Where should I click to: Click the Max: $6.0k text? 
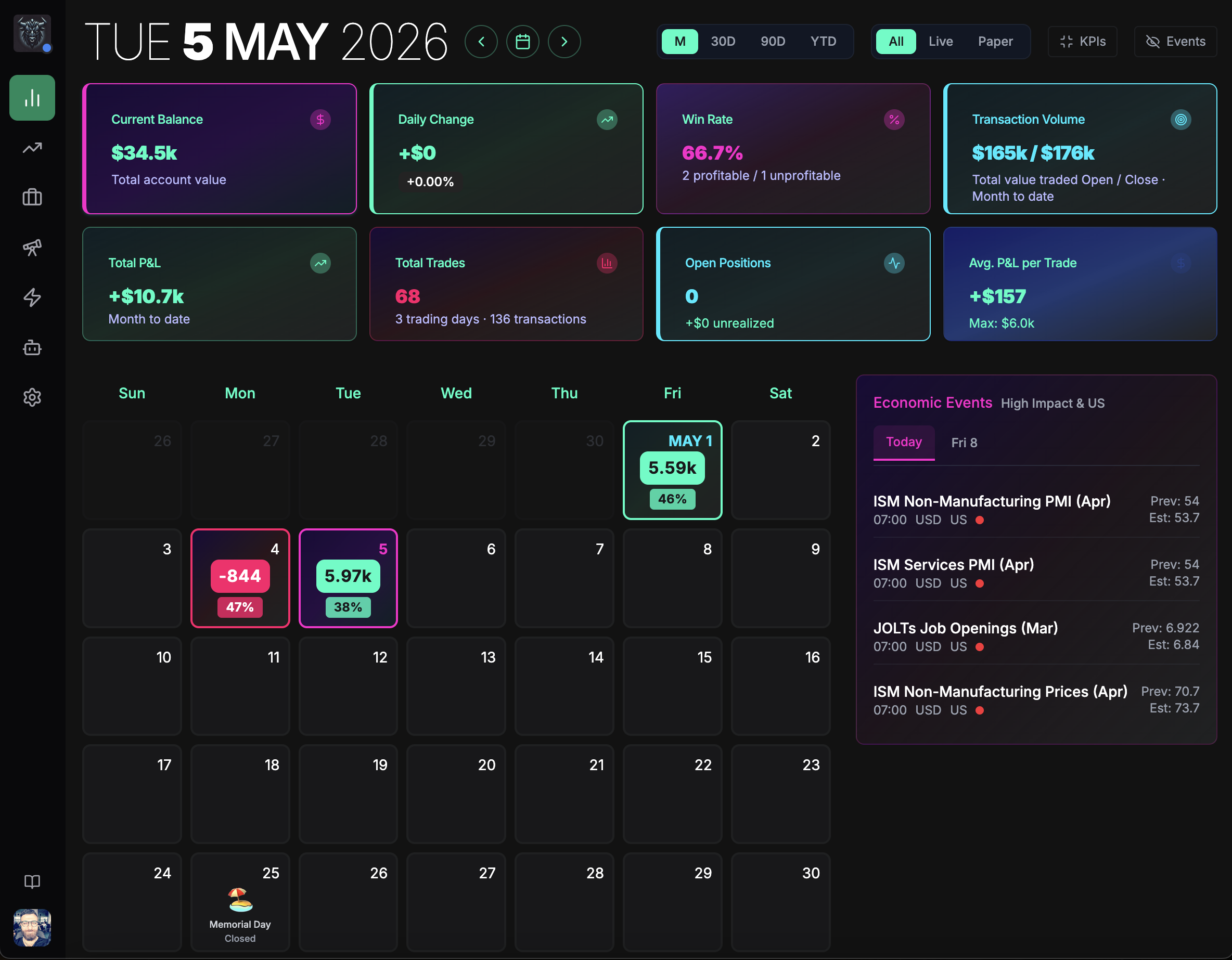(1002, 323)
